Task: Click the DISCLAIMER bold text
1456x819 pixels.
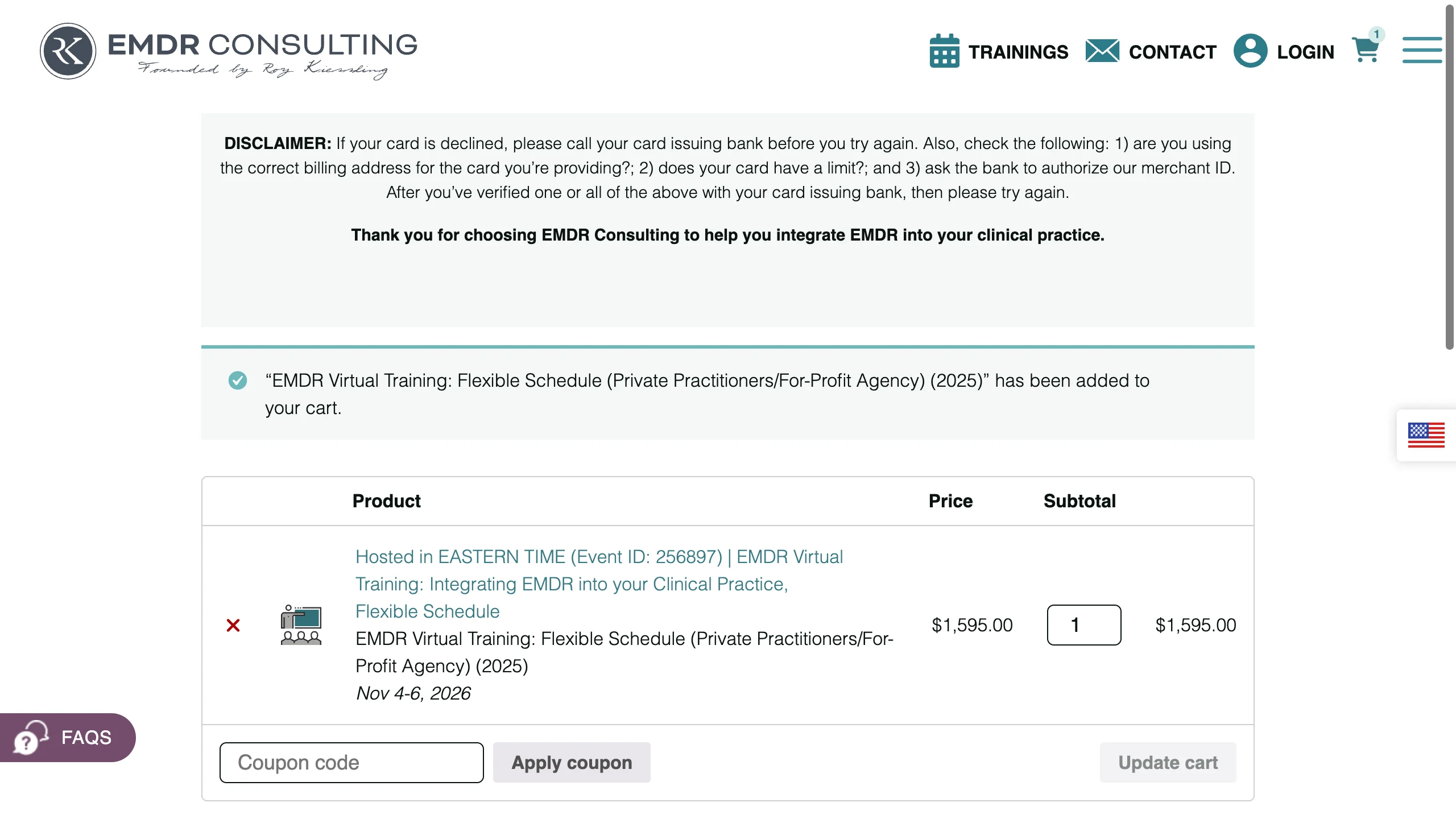Action: 278,143
